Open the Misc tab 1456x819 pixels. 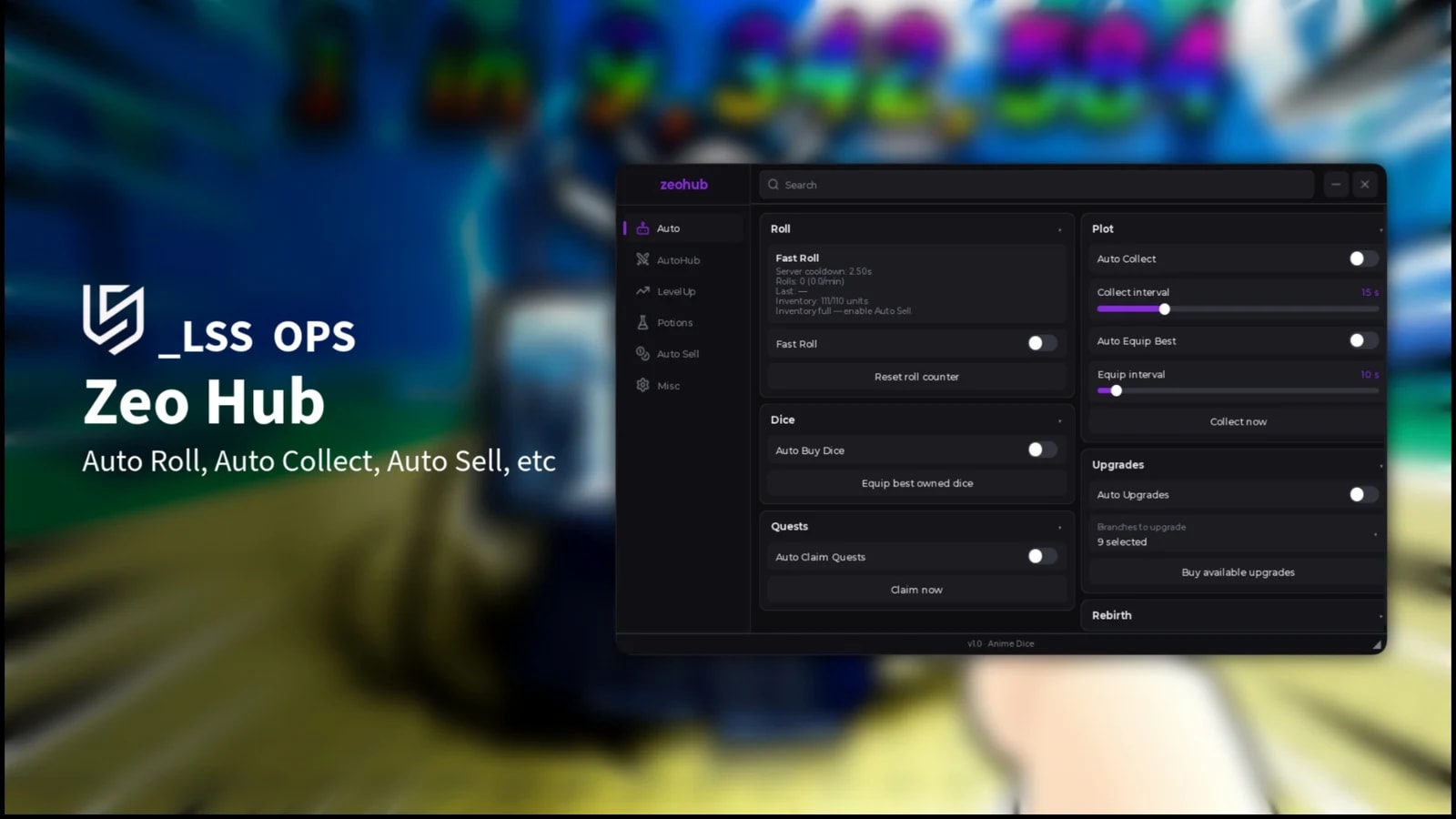pos(682,385)
